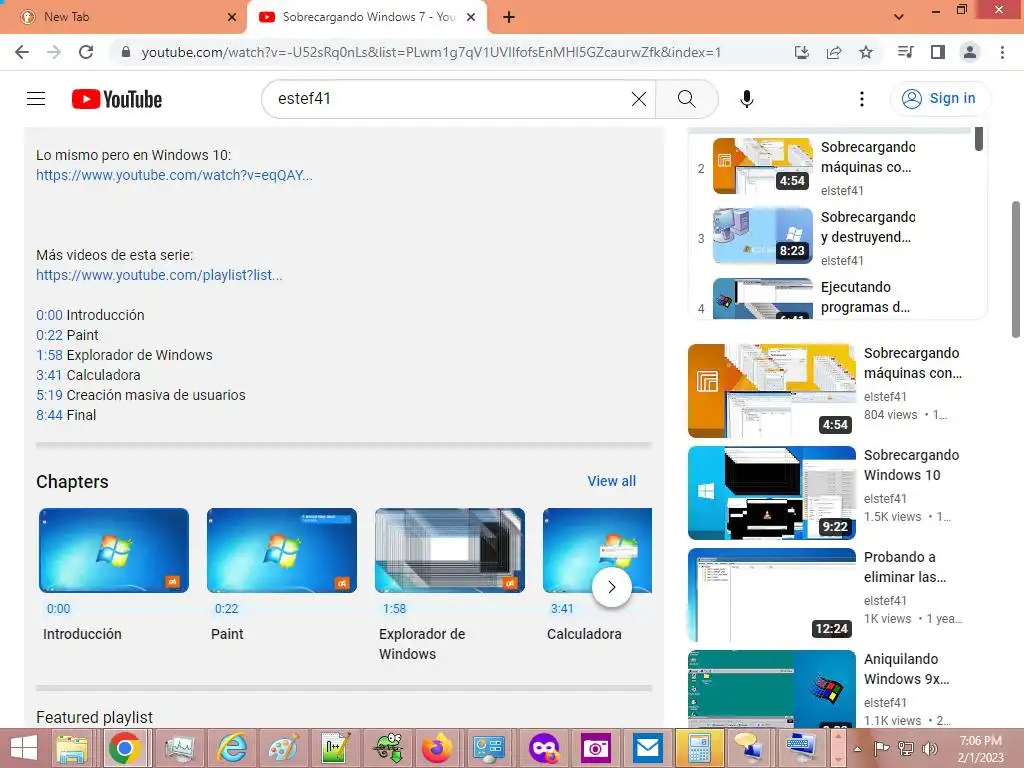Open File Explorer from the taskbar

pyautogui.click(x=72, y=748)
